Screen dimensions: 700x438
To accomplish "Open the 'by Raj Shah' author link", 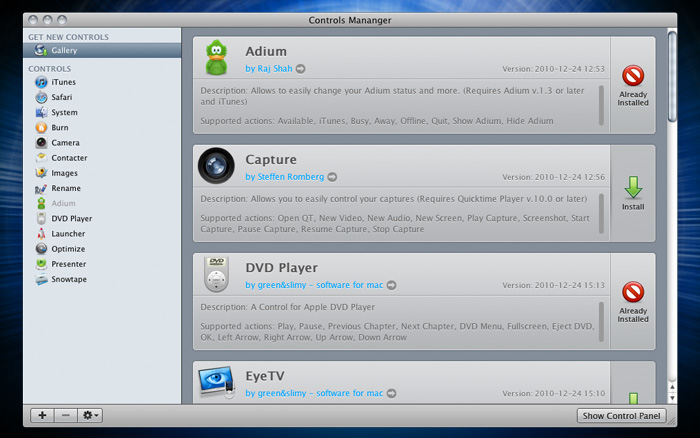I will click(x=269, y=69).
